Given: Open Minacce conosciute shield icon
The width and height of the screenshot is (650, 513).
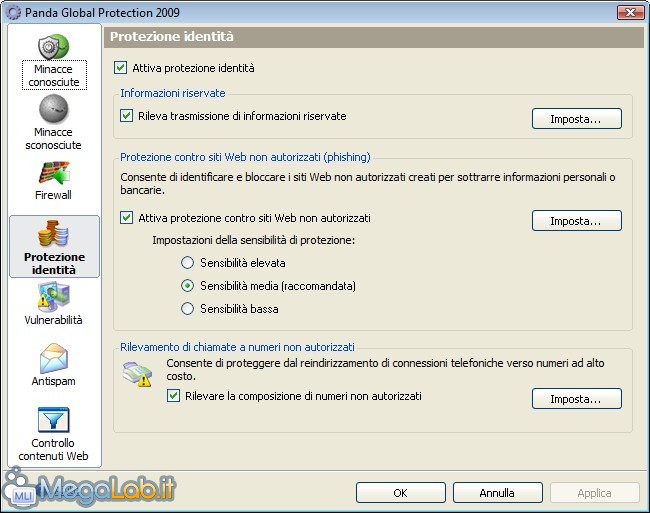Looking at the screenshot, I should [53, 46].
